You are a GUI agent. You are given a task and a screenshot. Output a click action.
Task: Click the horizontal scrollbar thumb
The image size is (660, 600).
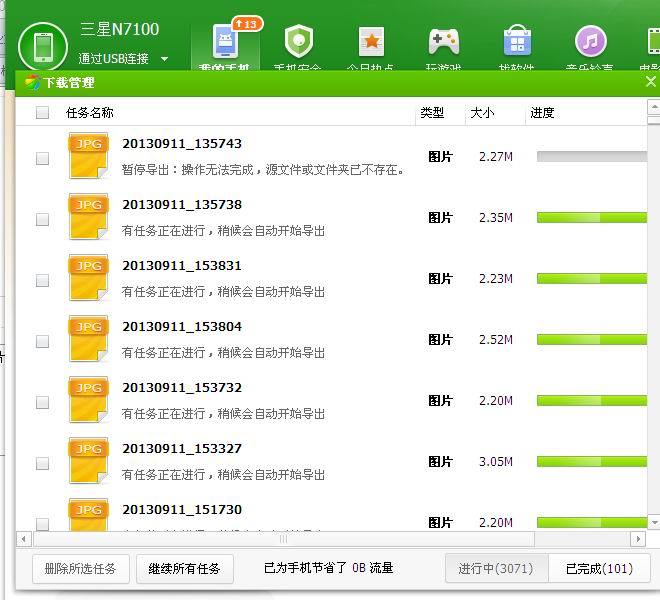(284, 539)
